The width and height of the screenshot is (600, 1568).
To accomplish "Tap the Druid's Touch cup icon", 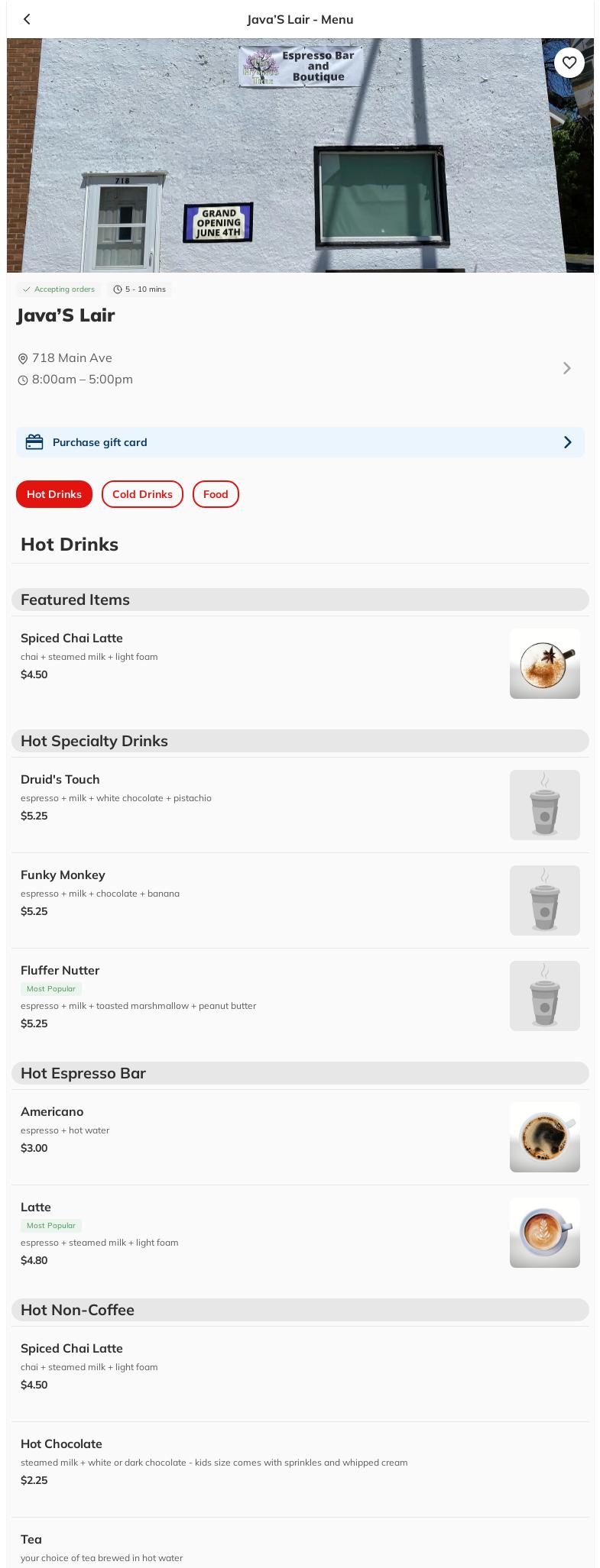I will click(x=544, y=805).
